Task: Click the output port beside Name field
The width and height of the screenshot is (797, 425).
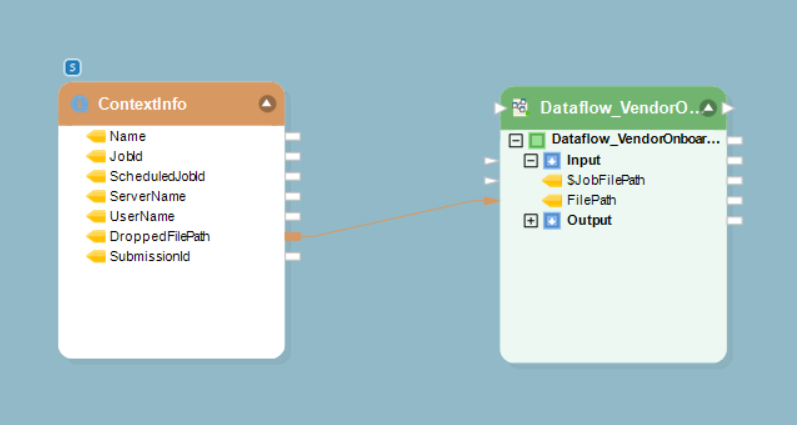Action: 293,136
